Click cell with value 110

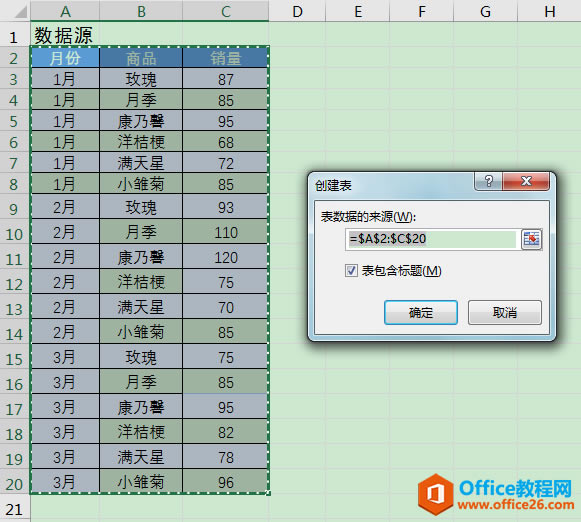(x=226, y=232)
